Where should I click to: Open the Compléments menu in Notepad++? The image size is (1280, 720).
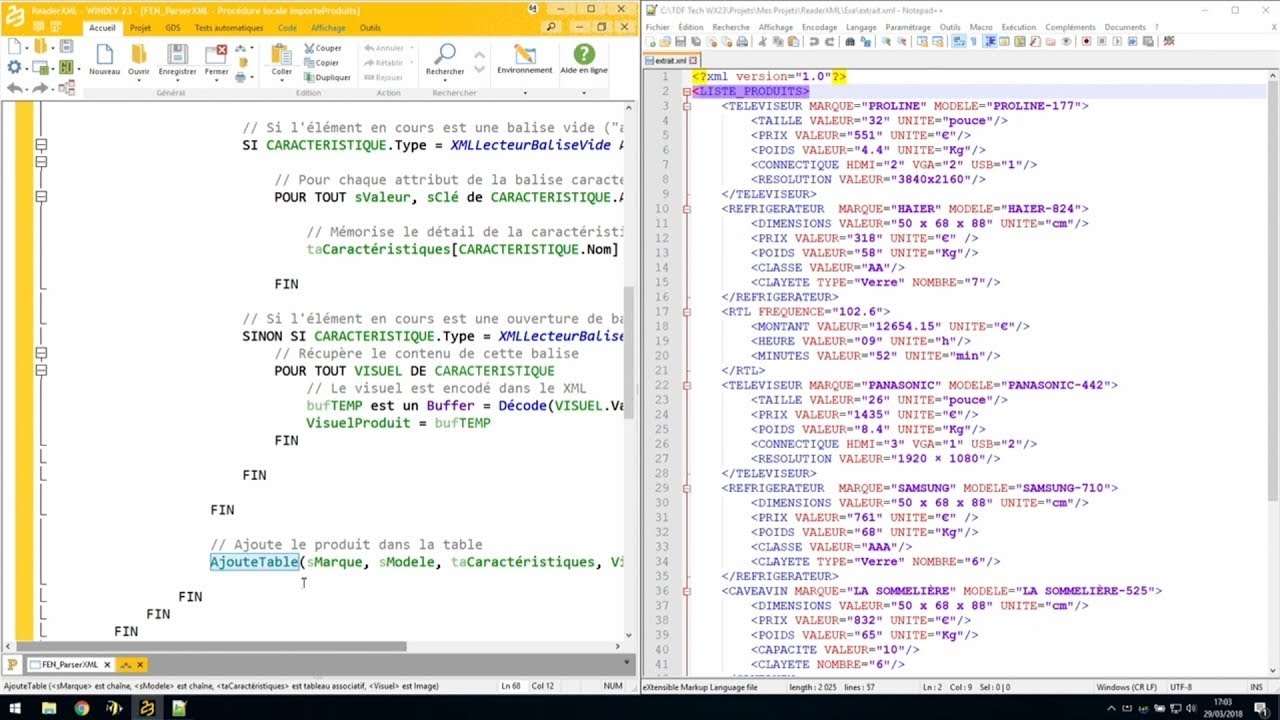click(1070, 27)
